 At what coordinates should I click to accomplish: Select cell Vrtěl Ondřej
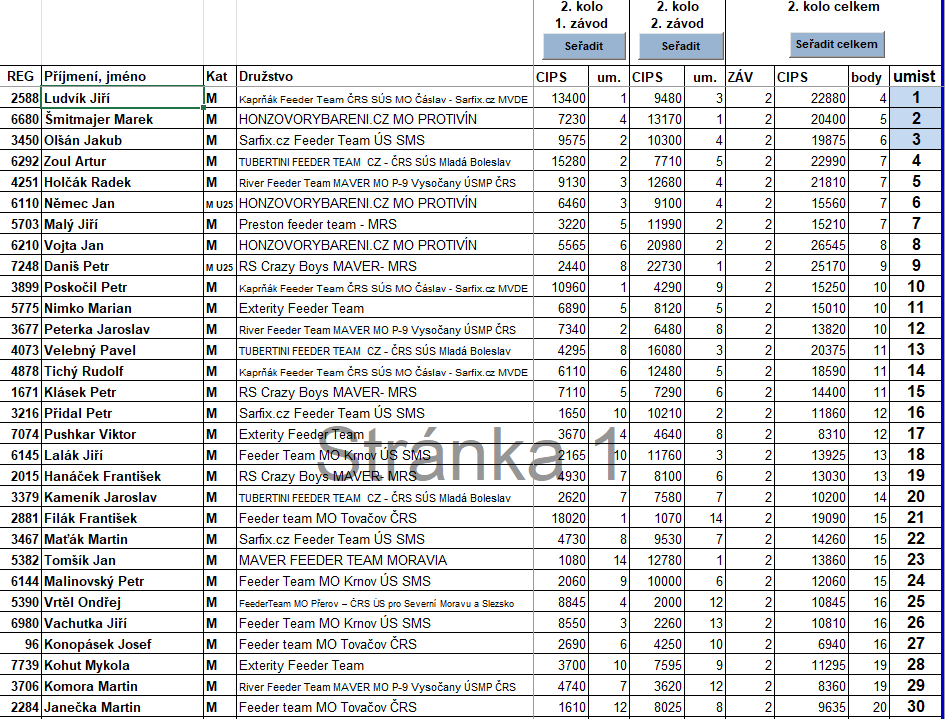(x=123, y=602)
